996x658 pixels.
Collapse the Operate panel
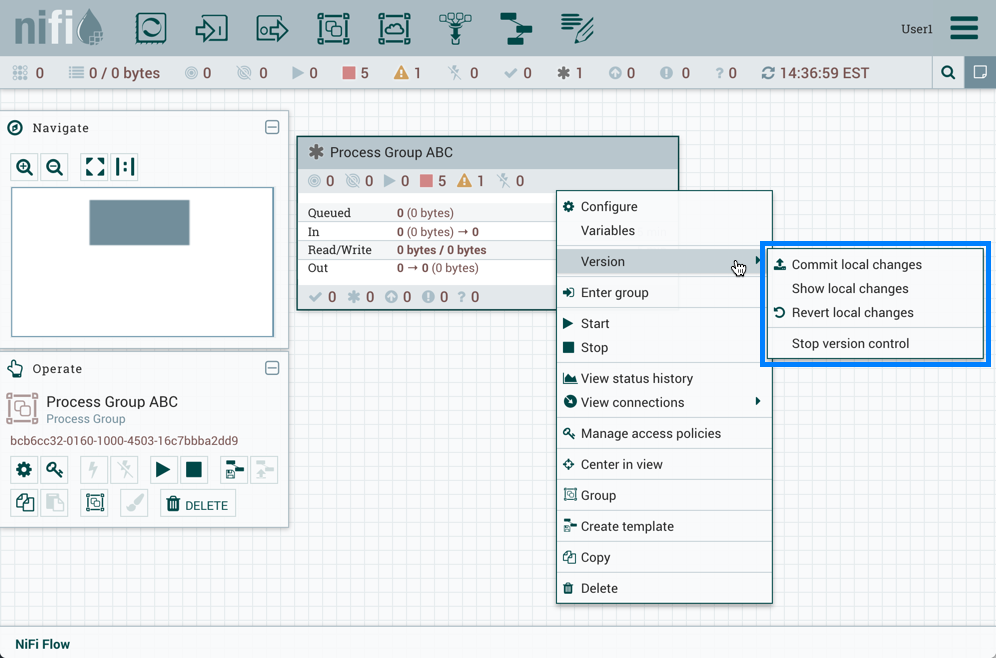[x=272, y=368]
